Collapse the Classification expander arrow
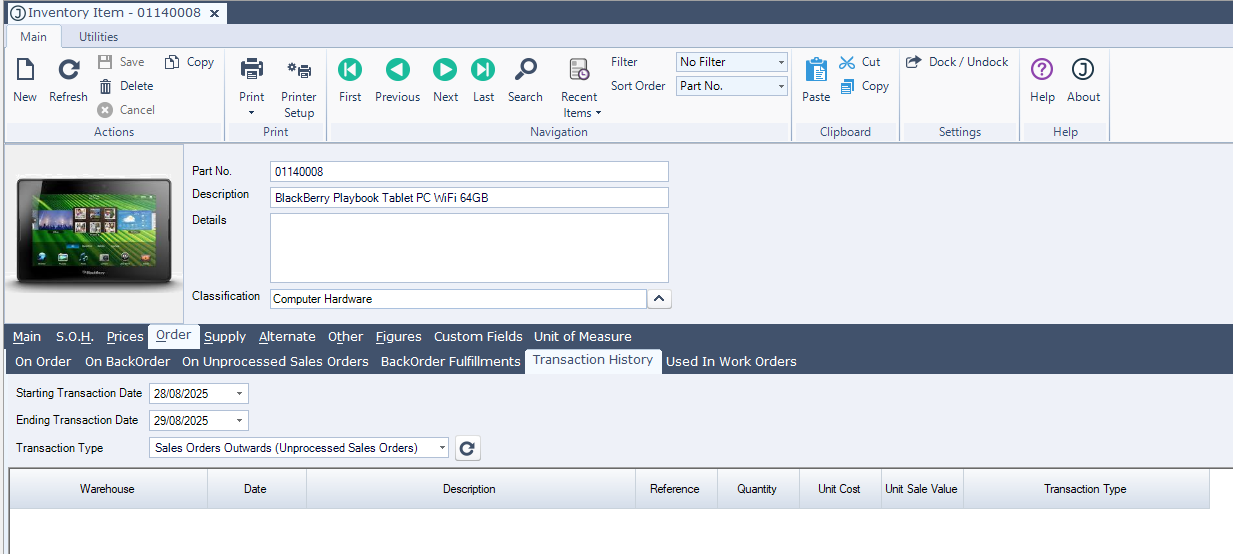The width and height of the screenshot is (1233, 554). 659,298
